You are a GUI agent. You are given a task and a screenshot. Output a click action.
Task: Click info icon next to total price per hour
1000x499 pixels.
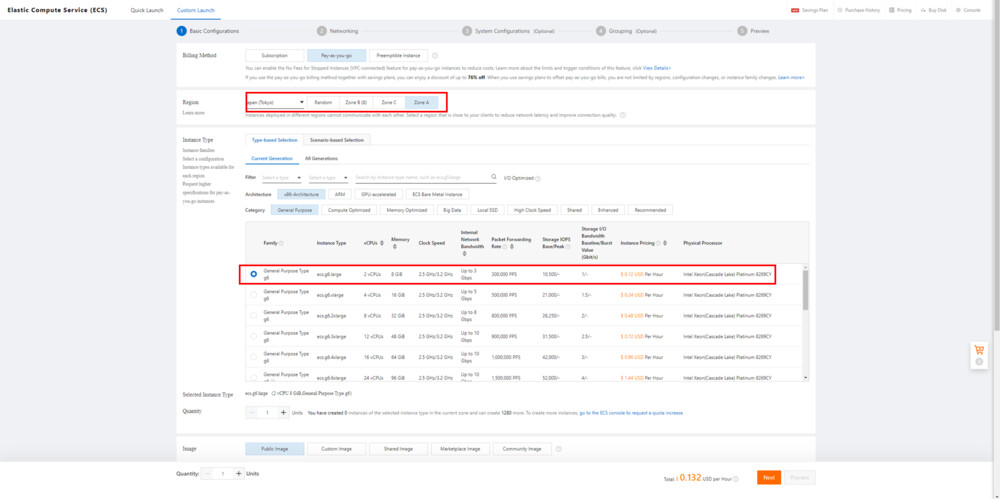pos(736,479)
